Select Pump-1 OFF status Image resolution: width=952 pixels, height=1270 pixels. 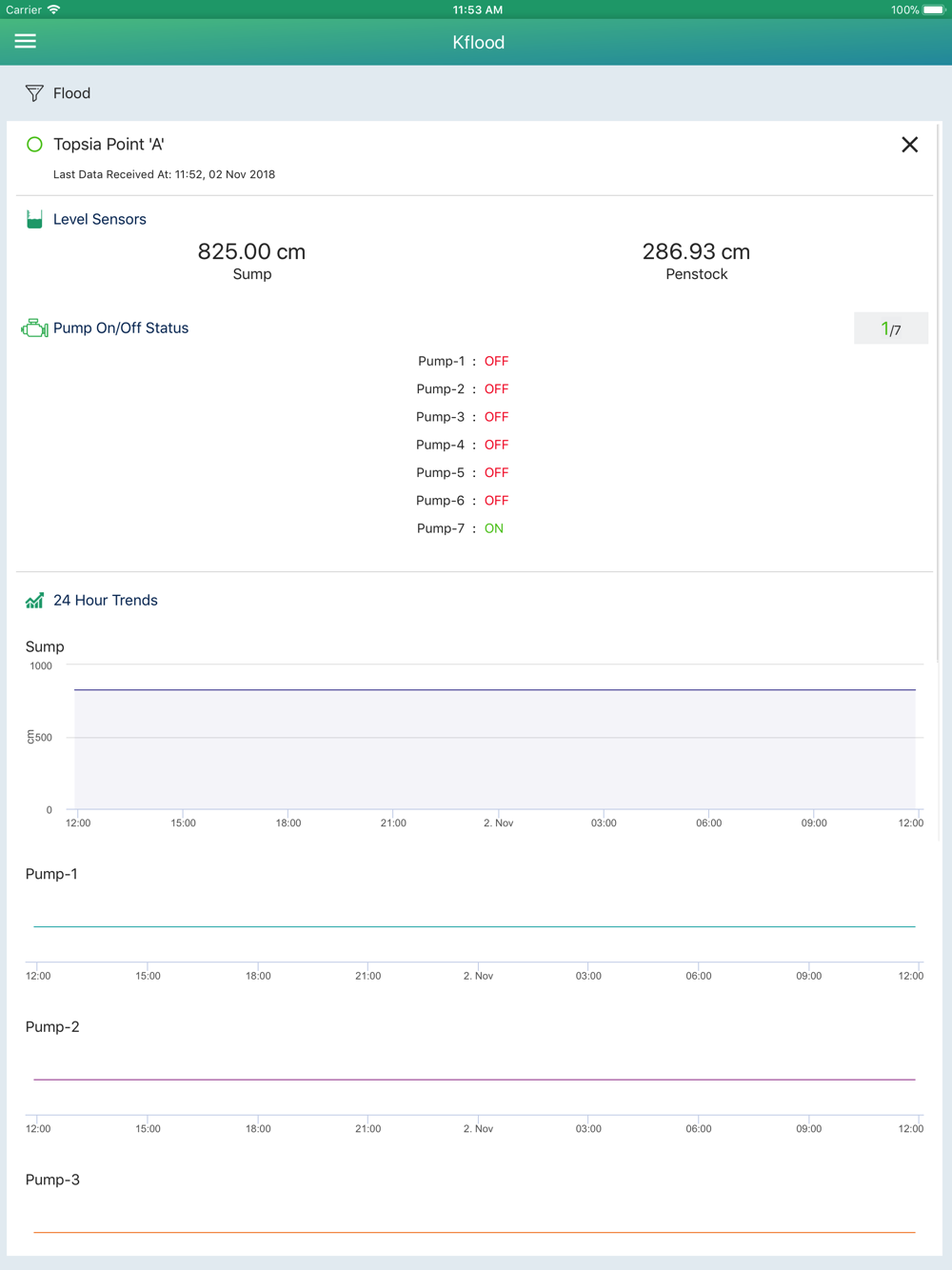coord(496,361)
